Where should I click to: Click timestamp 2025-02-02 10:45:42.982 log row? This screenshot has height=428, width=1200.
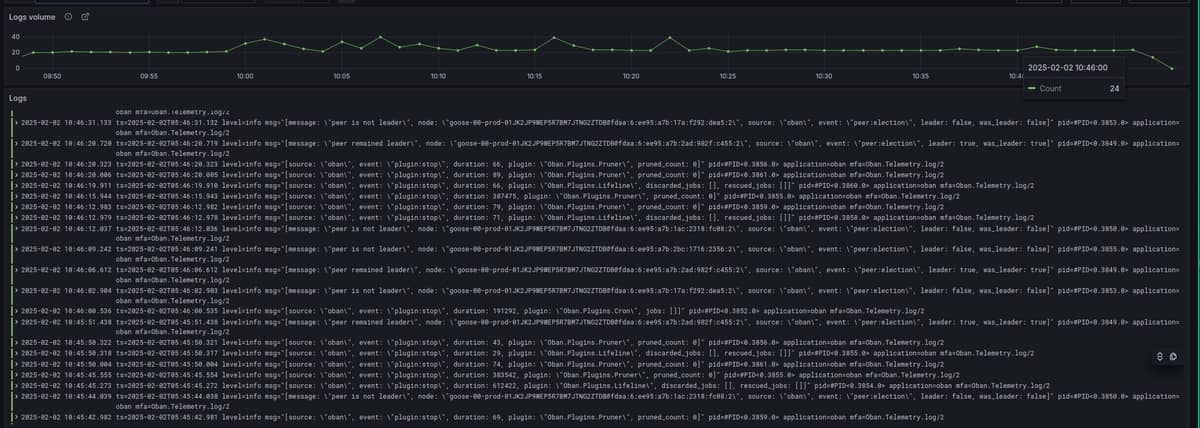tap(68, 416)
